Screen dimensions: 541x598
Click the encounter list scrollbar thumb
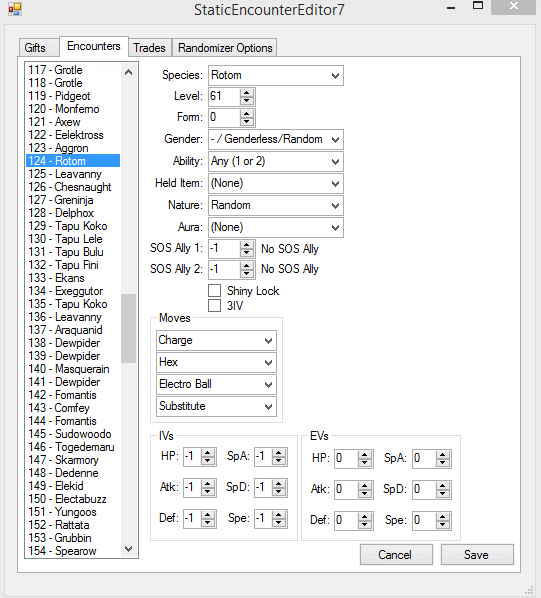pos(128,328)
